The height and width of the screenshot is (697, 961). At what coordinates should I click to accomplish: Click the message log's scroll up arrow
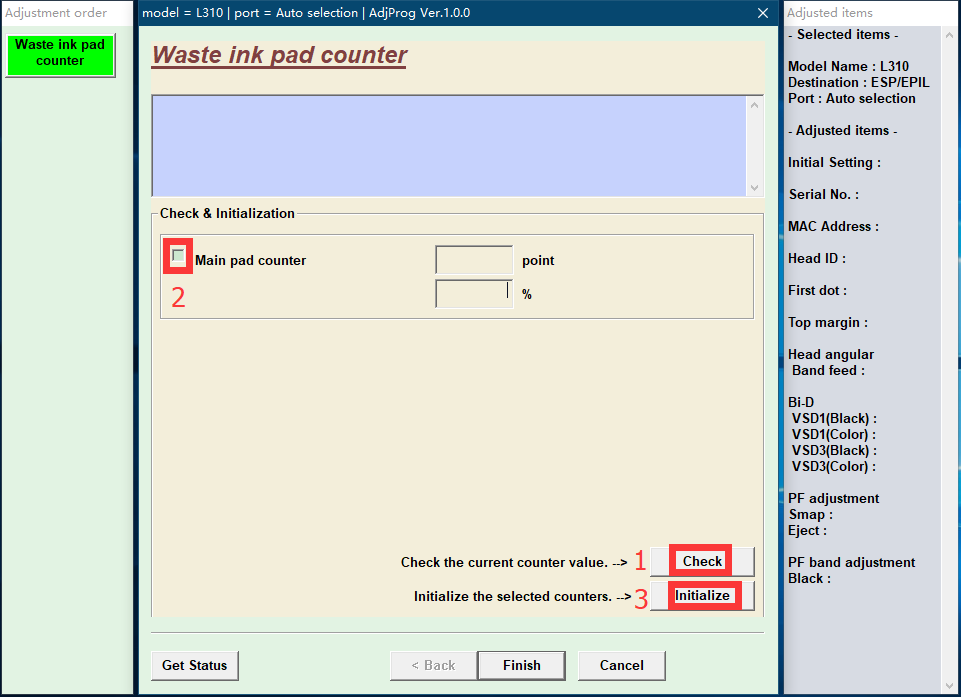(755, 104)
